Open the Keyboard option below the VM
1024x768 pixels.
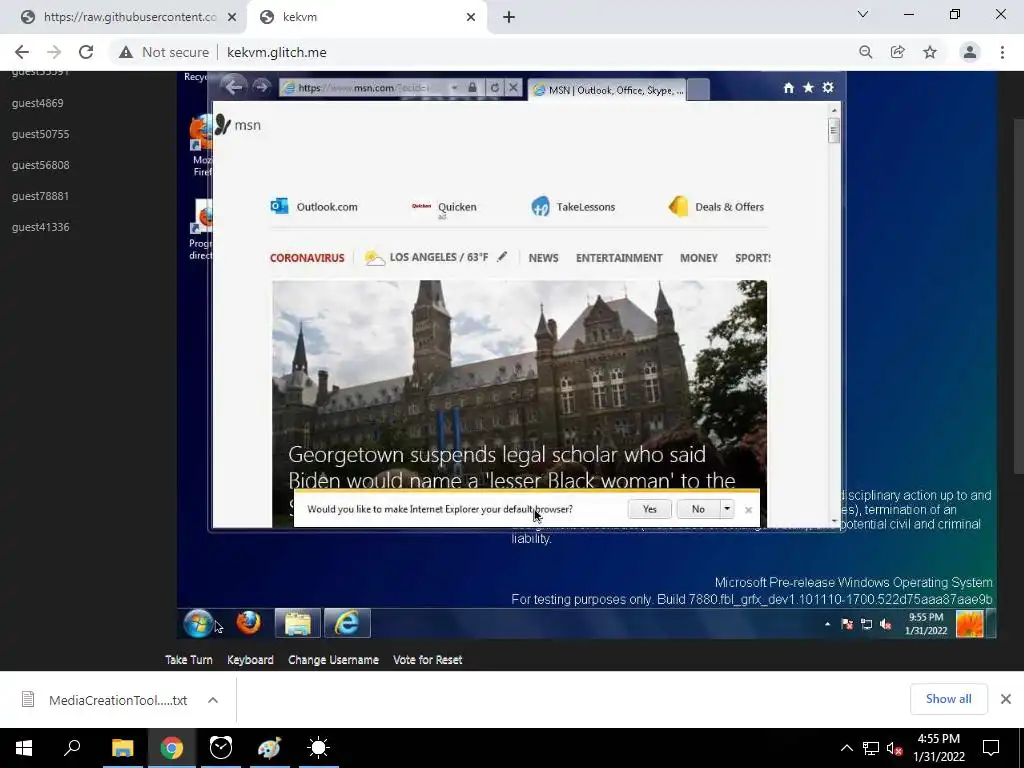(250, 660)
